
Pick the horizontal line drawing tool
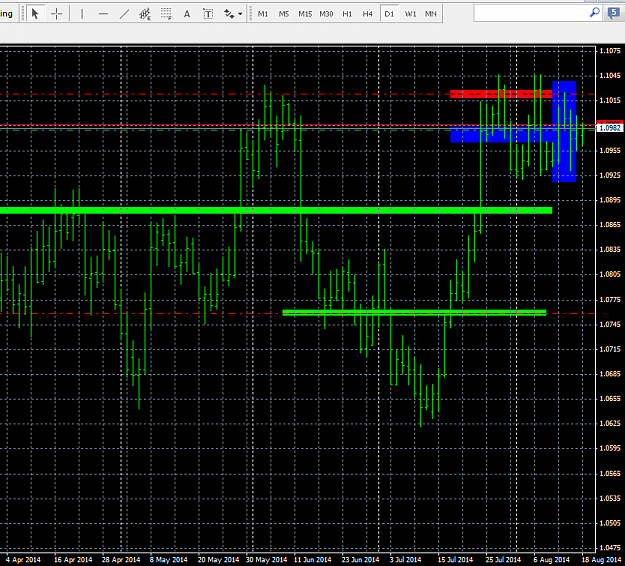click(x=103, y=14)
